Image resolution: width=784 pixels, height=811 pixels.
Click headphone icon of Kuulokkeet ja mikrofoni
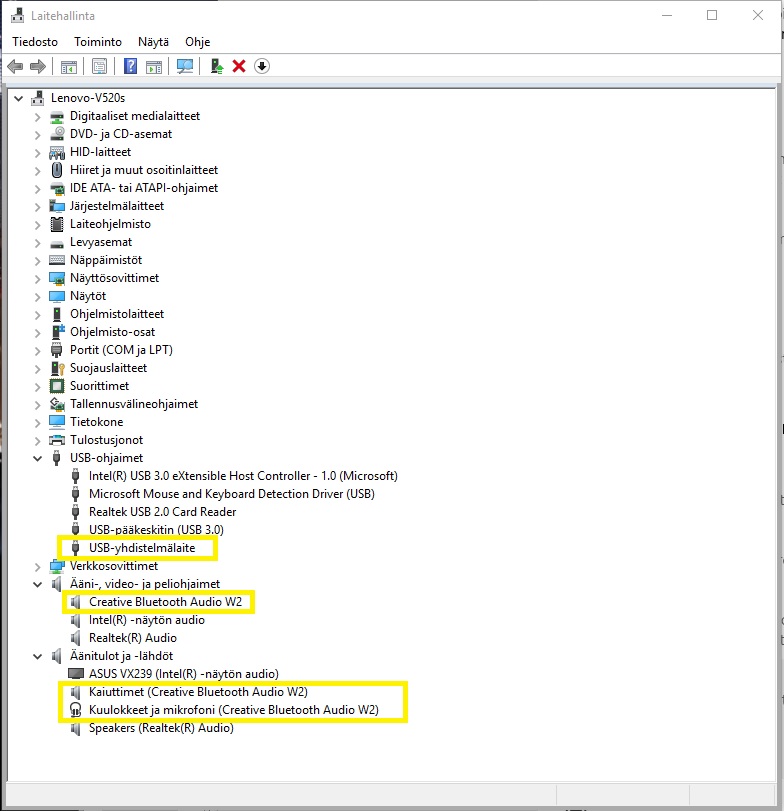76,710
